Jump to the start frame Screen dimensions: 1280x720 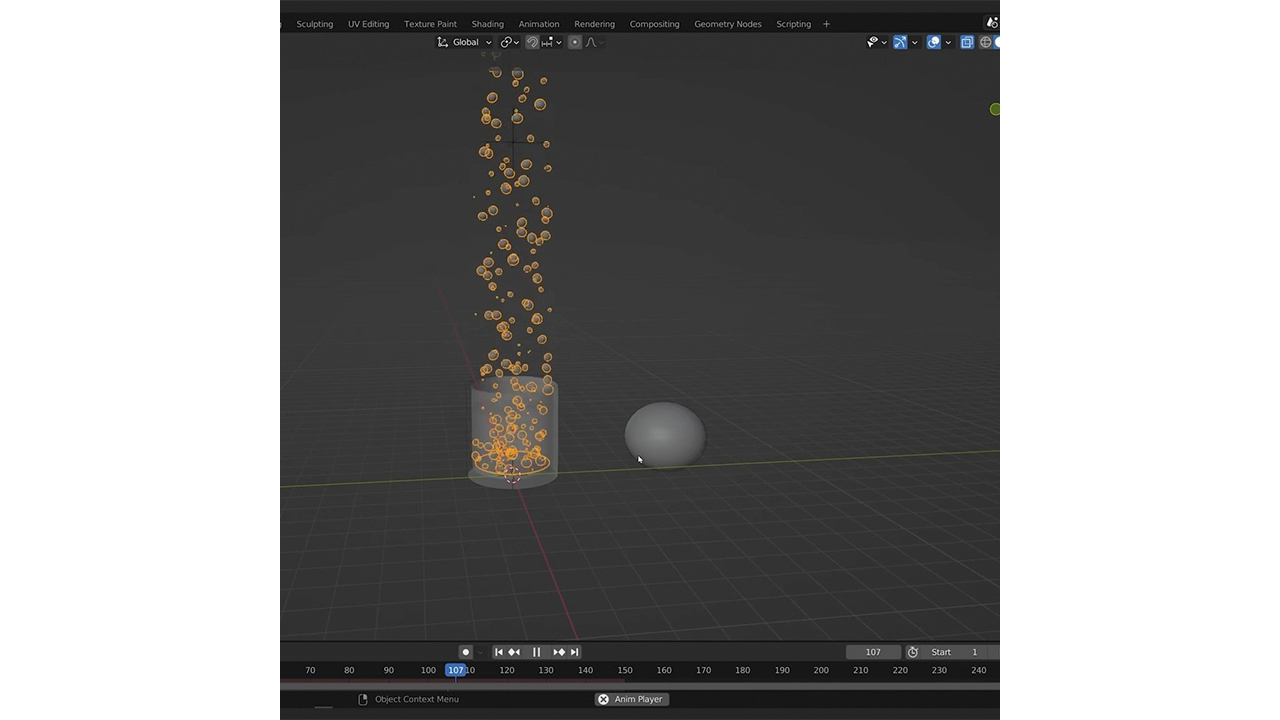(x=499, y=652)
